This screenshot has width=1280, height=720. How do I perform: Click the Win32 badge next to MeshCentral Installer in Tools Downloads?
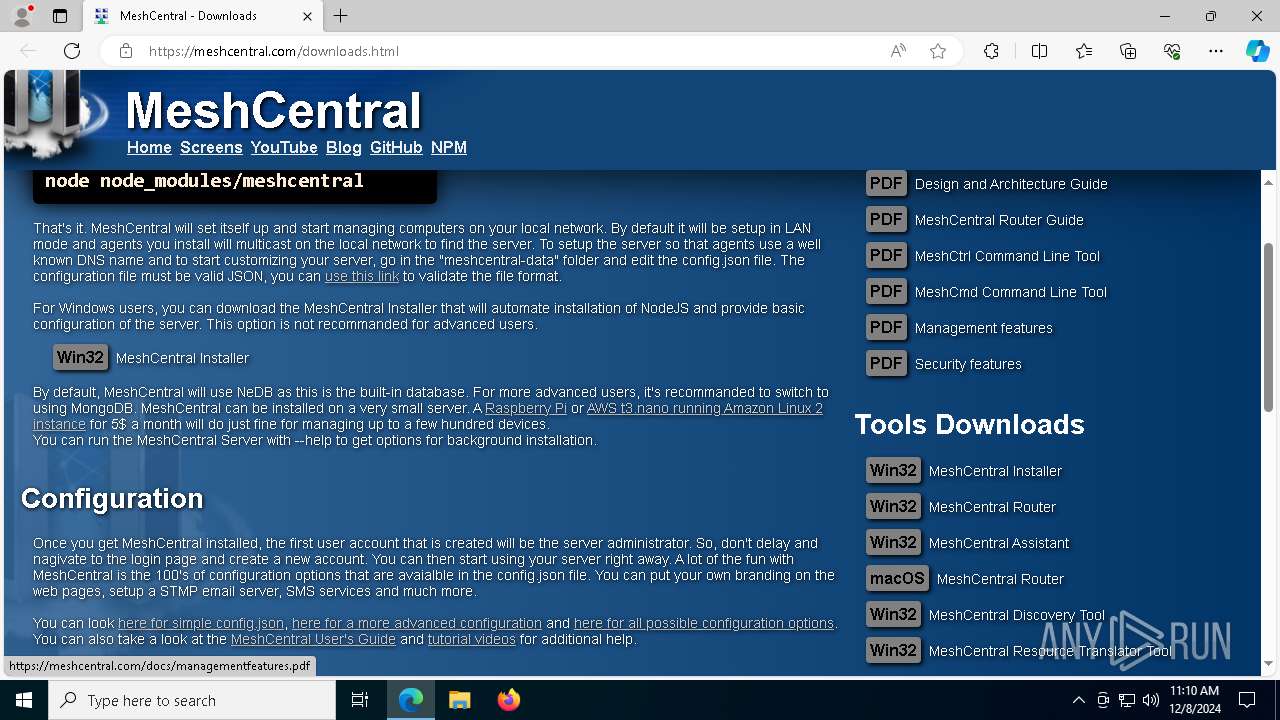pos(893,470)
